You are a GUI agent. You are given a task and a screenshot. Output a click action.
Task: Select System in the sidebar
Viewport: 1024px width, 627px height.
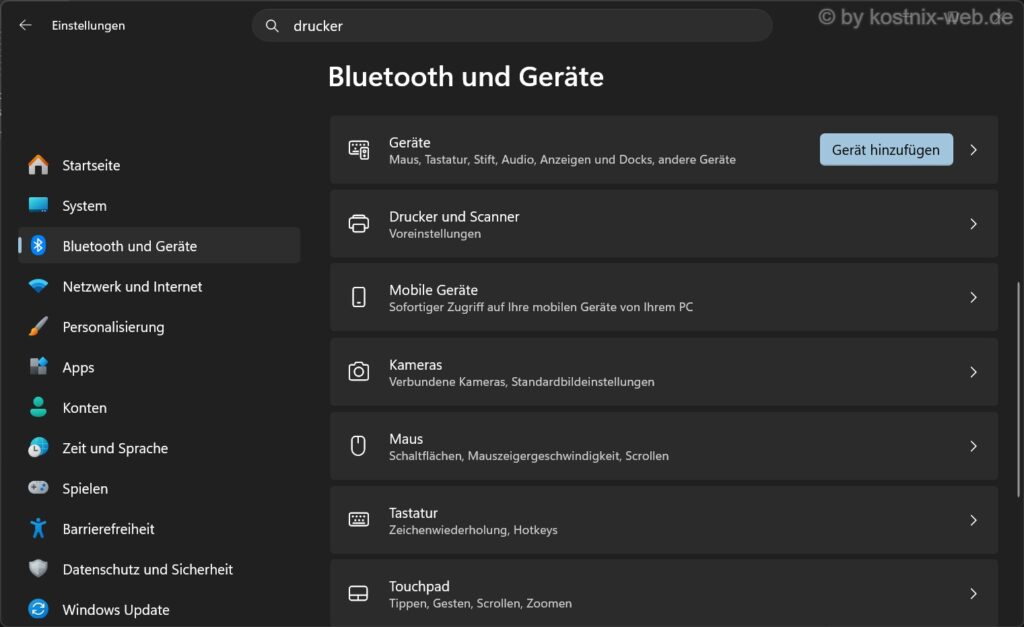(159, 205)
